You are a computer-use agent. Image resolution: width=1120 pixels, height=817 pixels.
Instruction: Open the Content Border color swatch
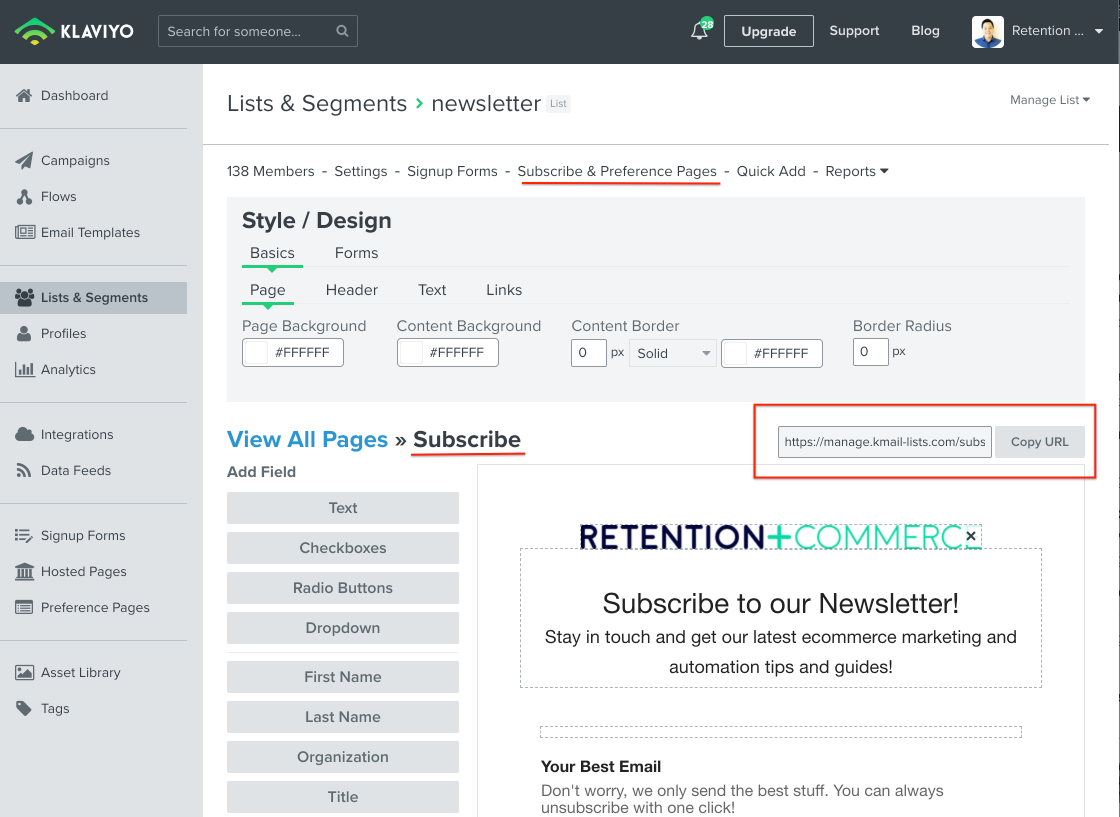735,353
